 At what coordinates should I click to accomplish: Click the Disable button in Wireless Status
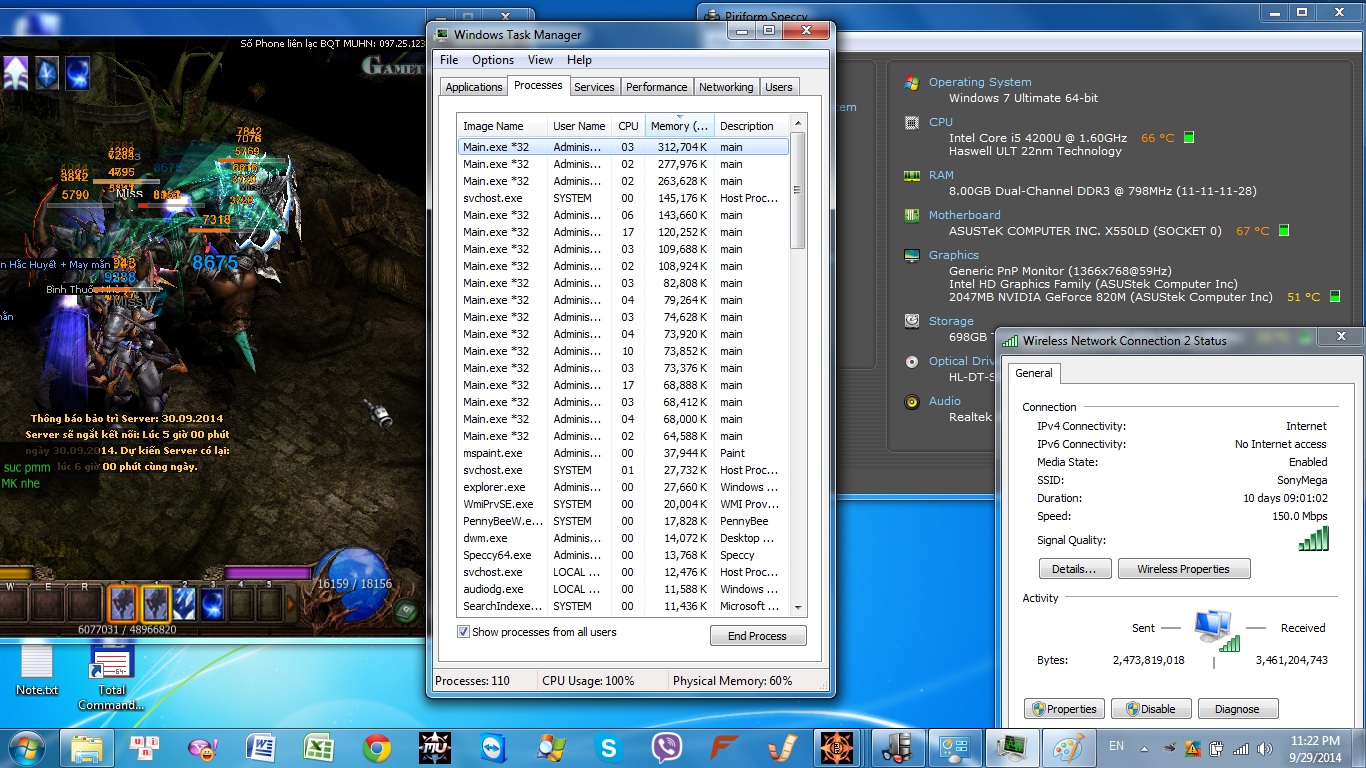pos(1151,709)
